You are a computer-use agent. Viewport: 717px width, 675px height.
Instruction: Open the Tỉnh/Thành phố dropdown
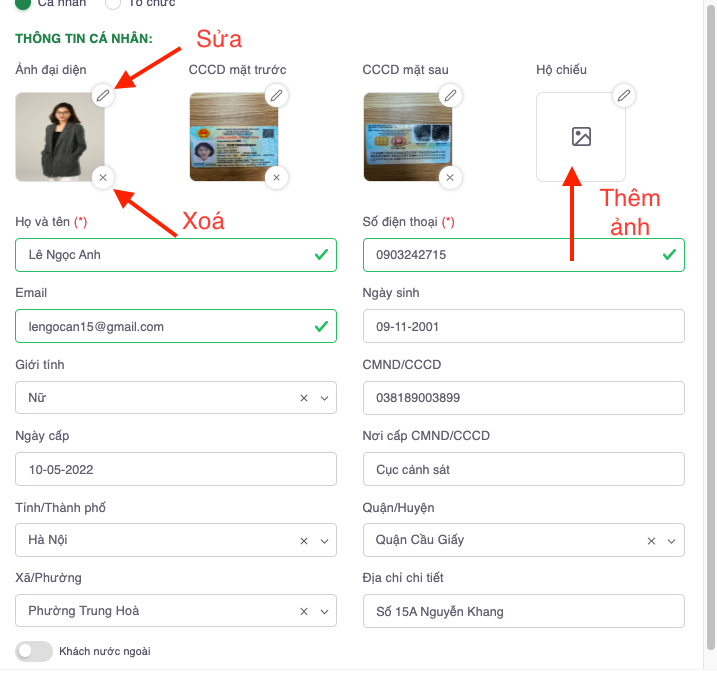324,541
